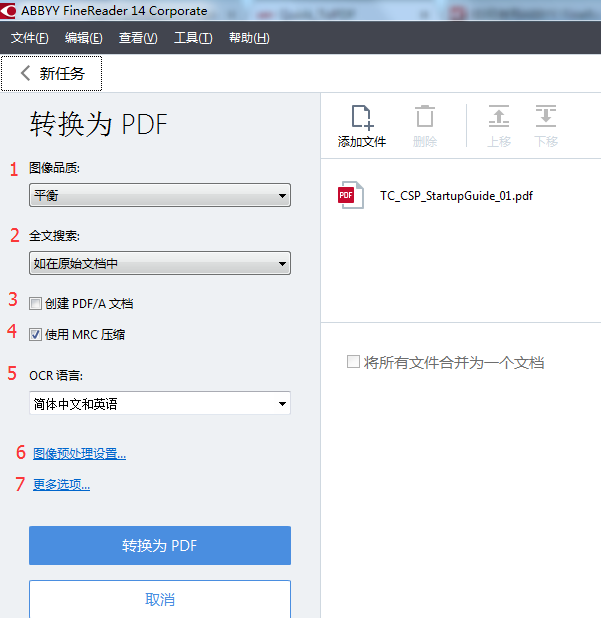Select the red PDF file icon
Screen dimensions: 601x618
tap(350, 195)
